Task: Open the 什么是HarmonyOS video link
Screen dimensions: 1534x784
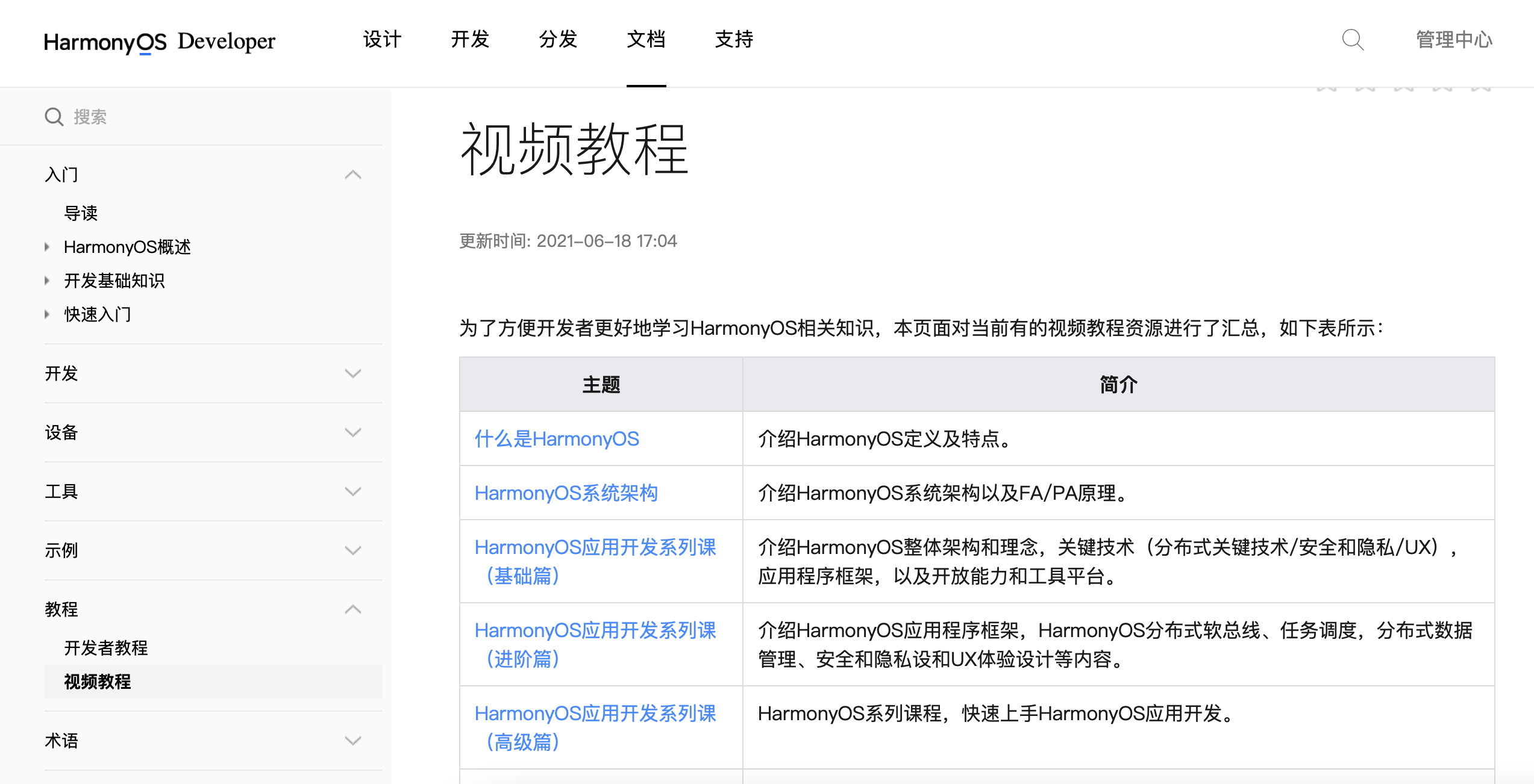Action: click(x=557, y=439)
